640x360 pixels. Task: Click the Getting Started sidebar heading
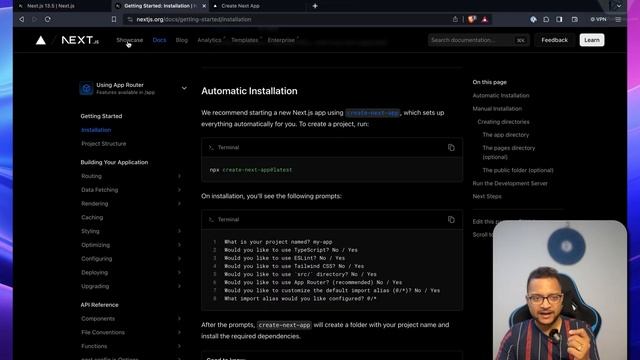101,116
